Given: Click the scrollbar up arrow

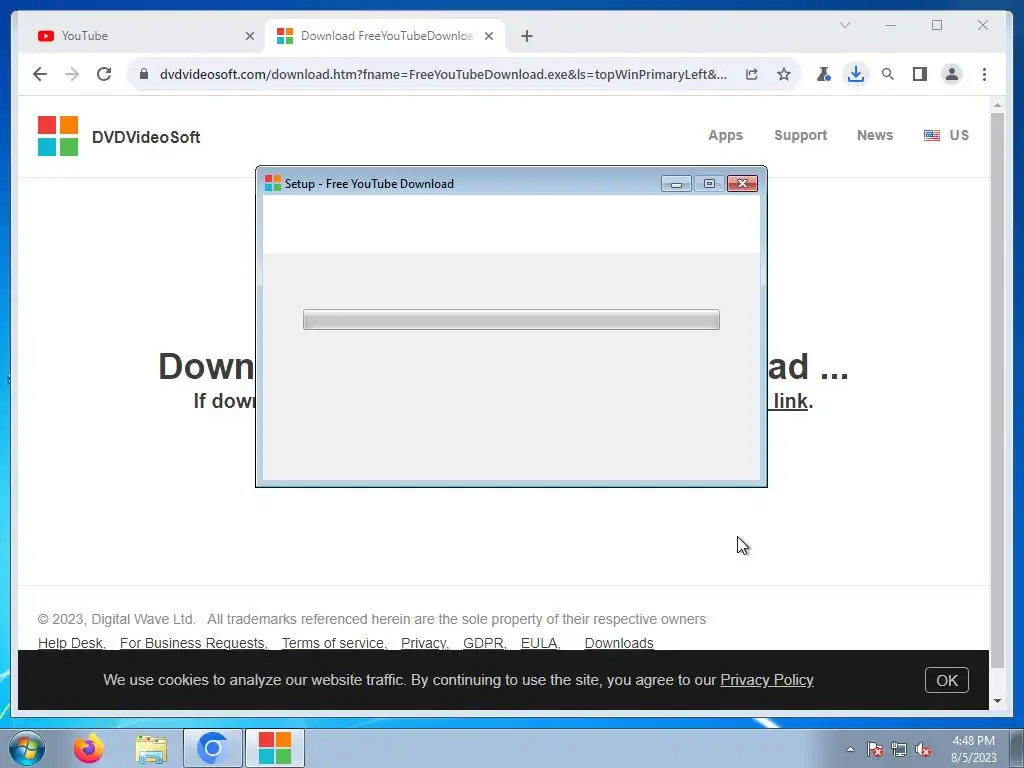Looking at the screenshot, I should (x=997, y=104).
